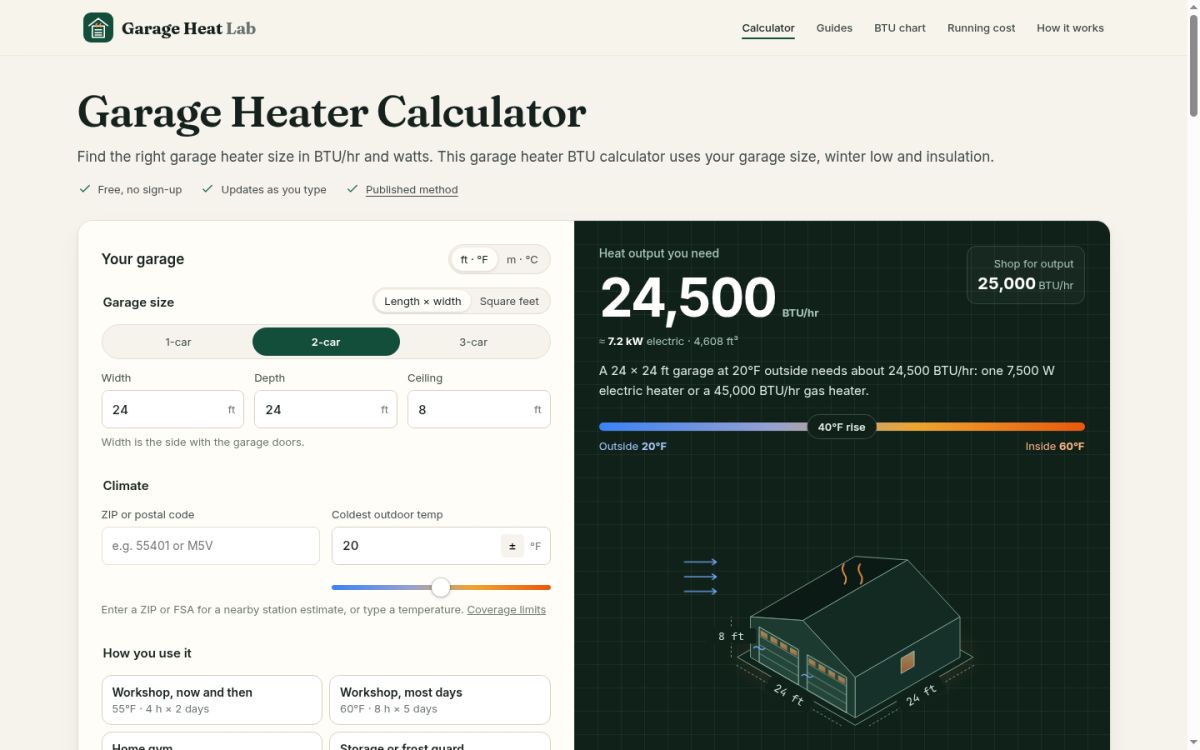
Task: Select Square feet size mode
Action: [x=509, y=301]
